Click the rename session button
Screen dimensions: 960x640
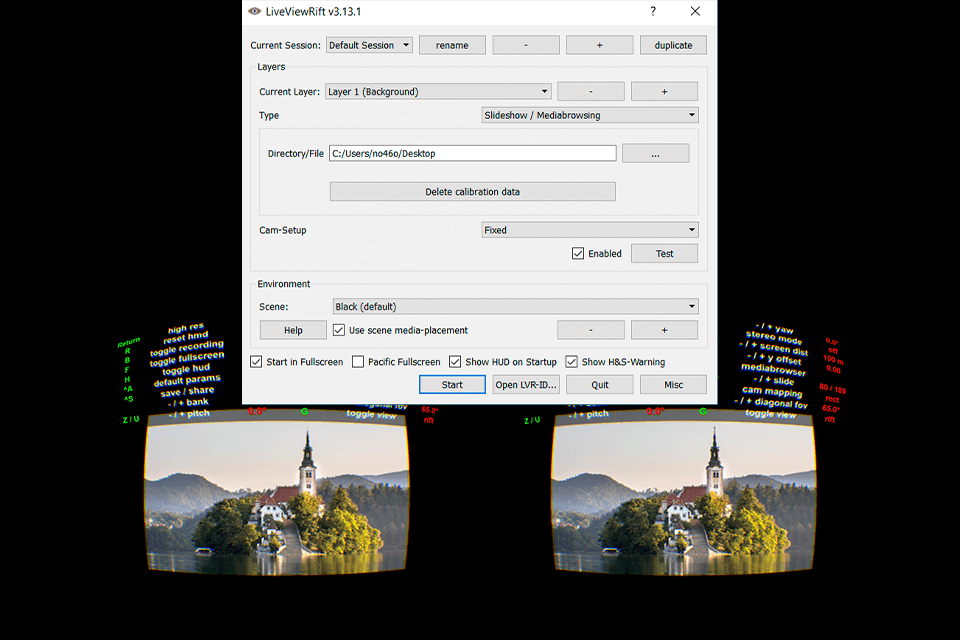(x=452, y=45)
